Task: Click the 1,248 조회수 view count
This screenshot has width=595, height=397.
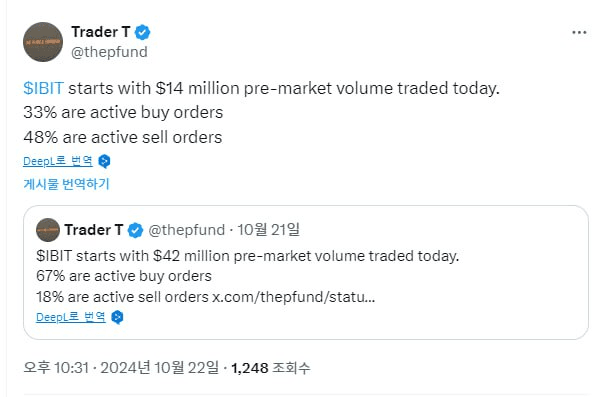Action: 271,368
